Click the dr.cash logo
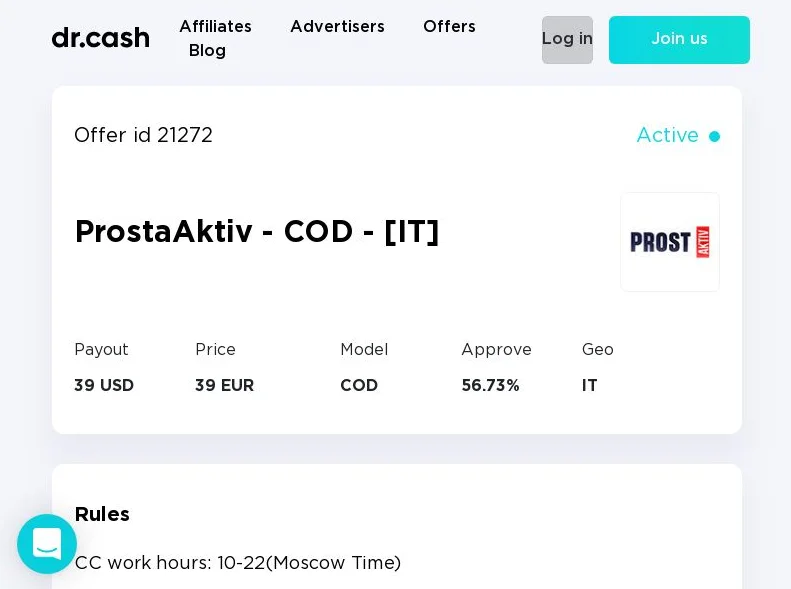 coord(100,38)
